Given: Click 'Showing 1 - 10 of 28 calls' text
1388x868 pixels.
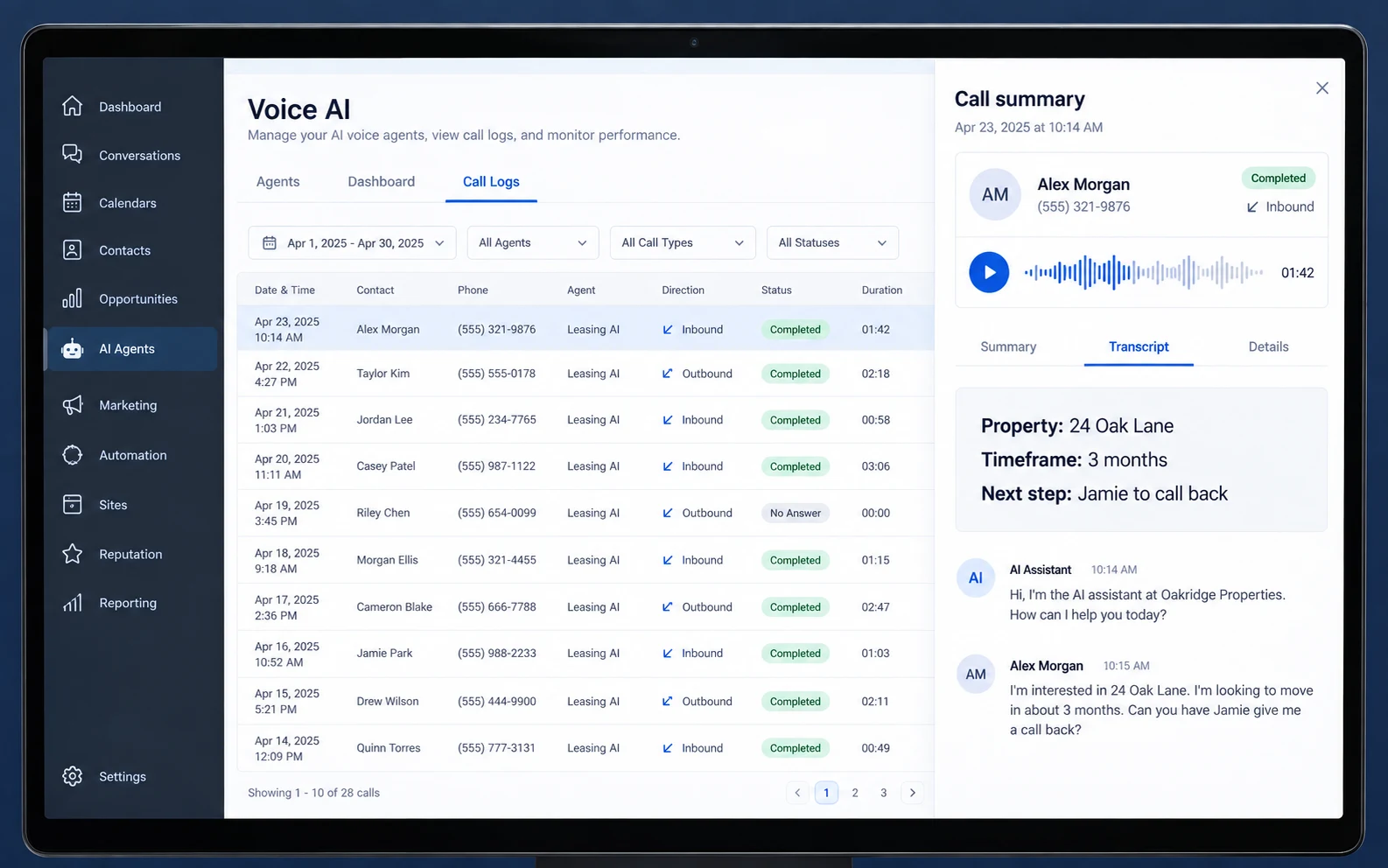Looking at the screenshot, I should pos(313,793).
